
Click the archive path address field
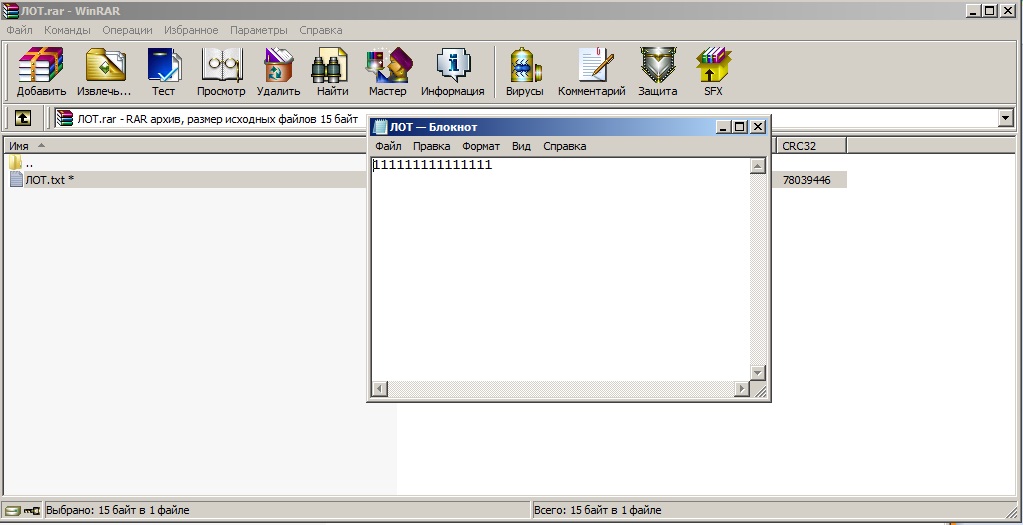525,118
